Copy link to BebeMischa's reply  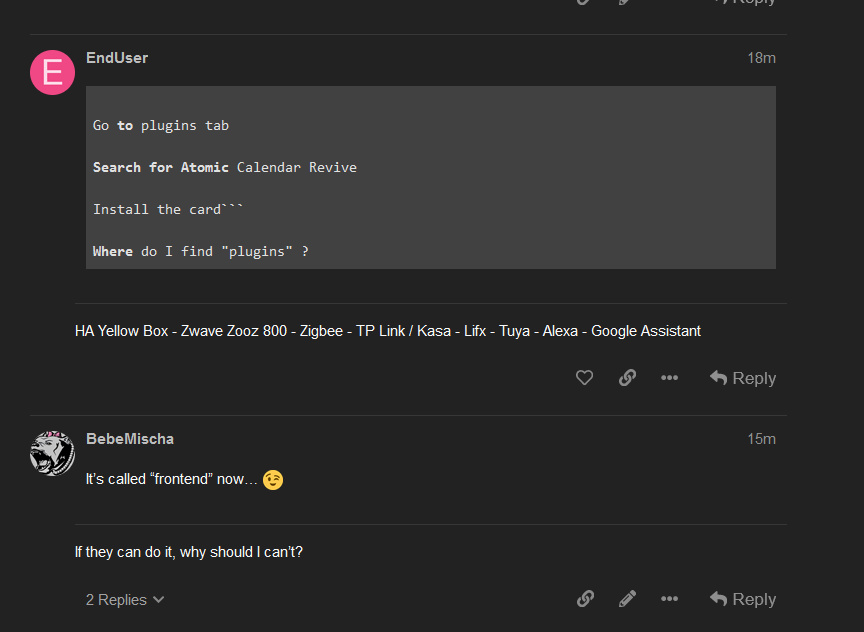585,598
